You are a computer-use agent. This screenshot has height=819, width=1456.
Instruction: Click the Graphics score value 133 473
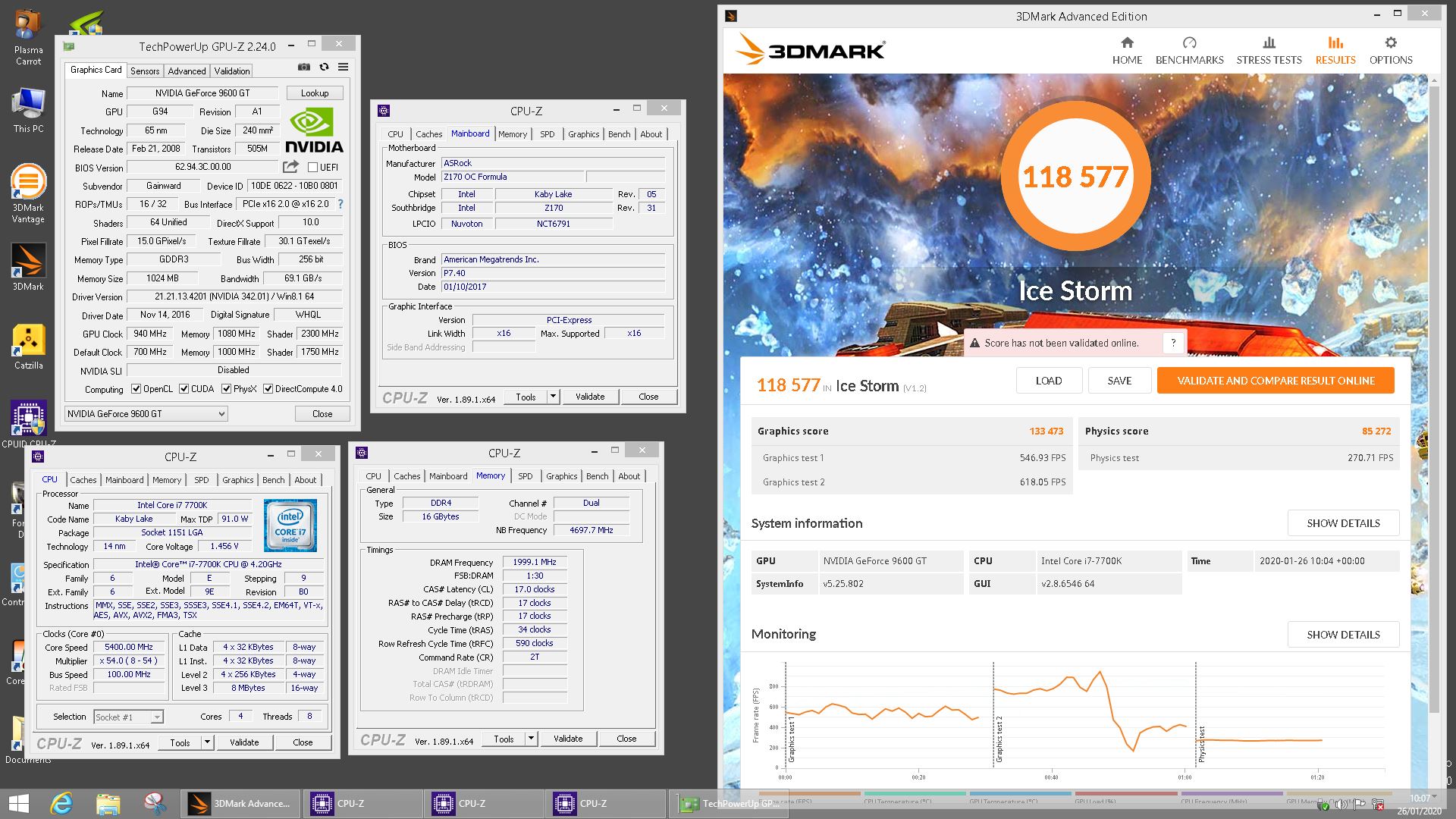(x=1046, y=431)
